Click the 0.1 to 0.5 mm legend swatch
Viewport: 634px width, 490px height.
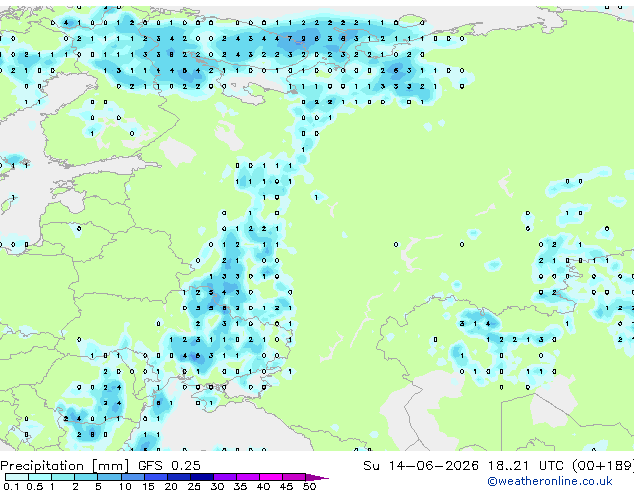tap(17, 477)
